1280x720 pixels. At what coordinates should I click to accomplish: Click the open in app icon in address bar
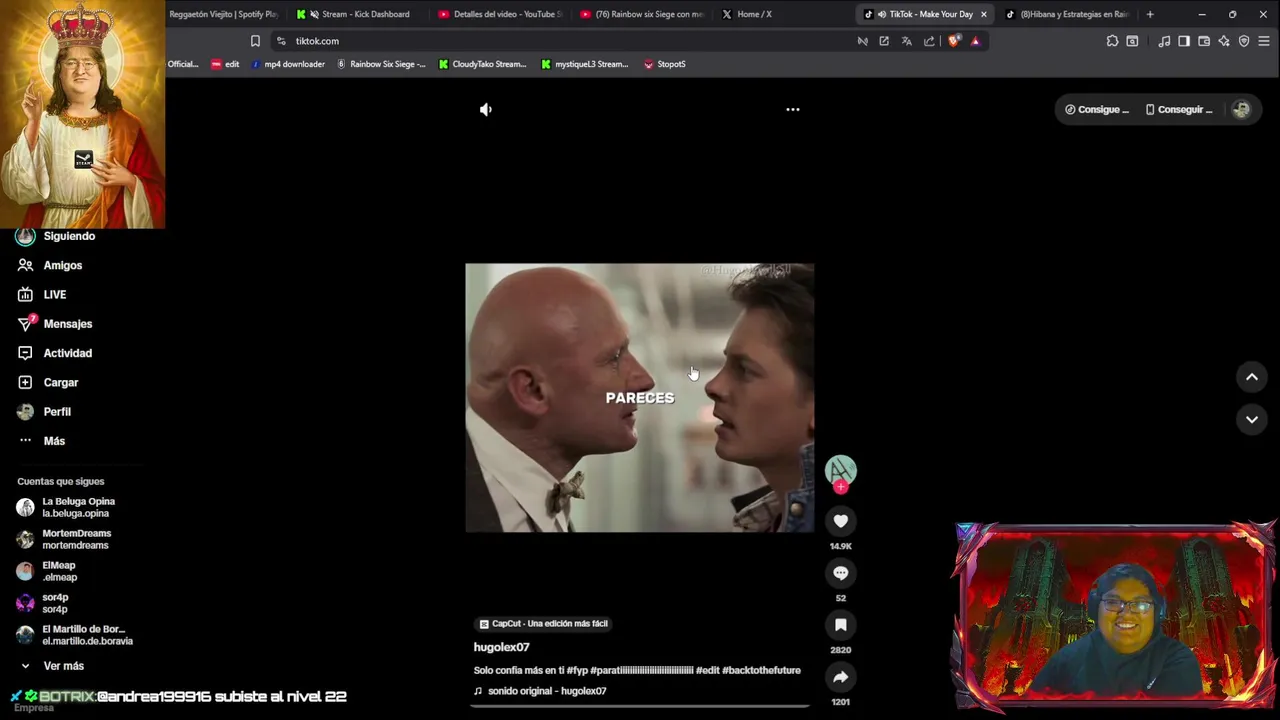pyautogui.click(x=884, y=41)
